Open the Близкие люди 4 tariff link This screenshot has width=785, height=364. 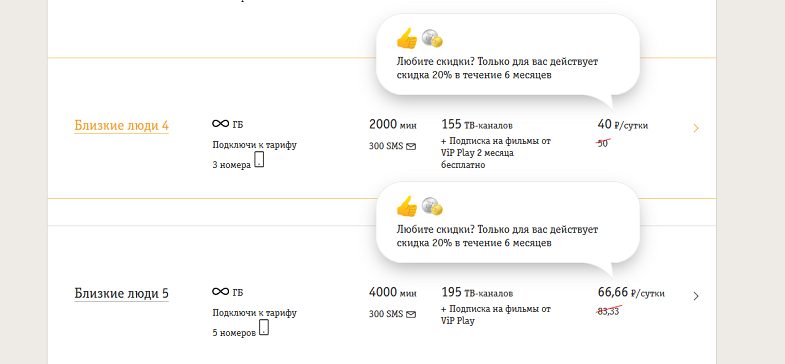(x=121, y=125)
